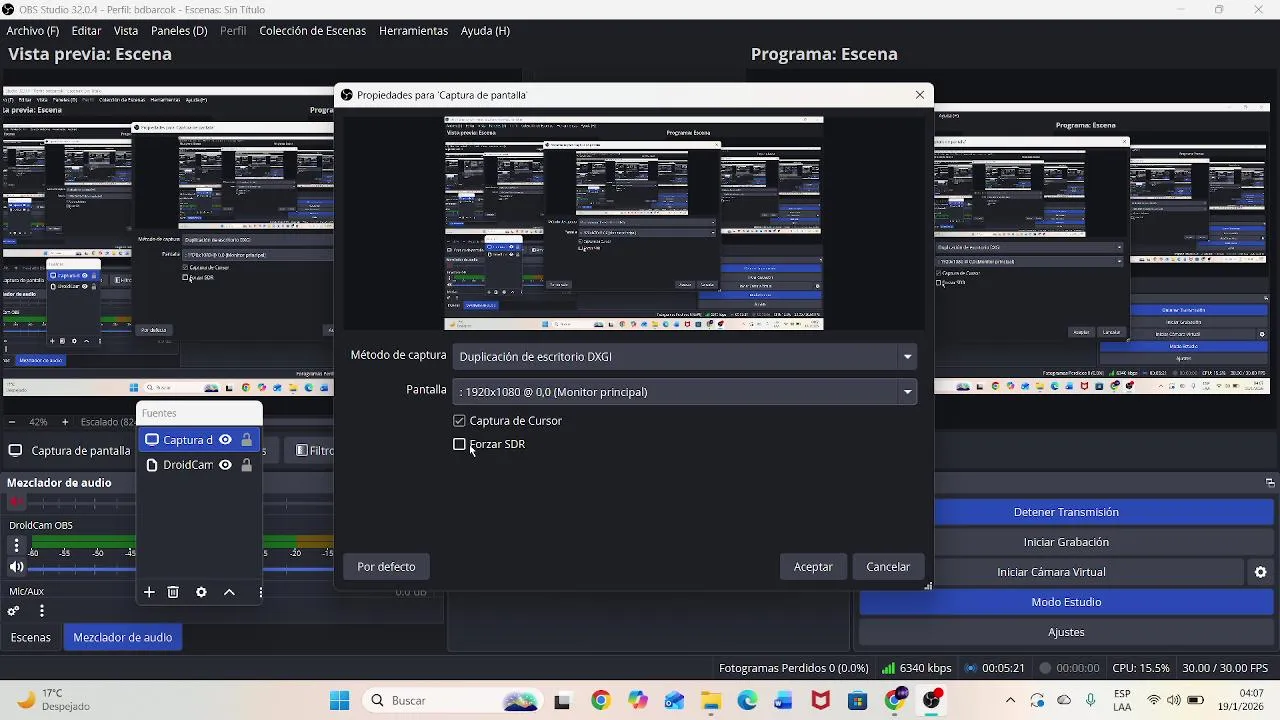This screenshot has height=720, width=1280.
Task: Lock the Captura de pantalla source
Action: [246, 440]
